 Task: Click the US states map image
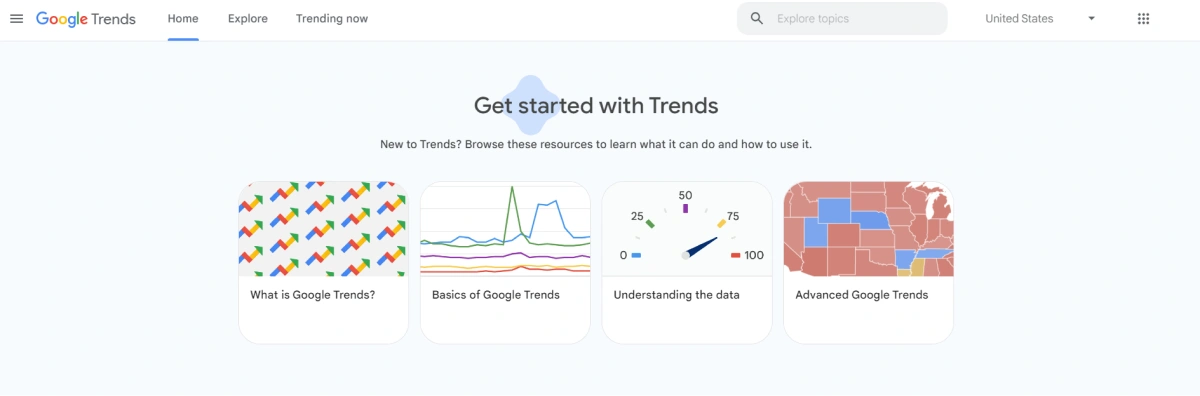[868, 229]
